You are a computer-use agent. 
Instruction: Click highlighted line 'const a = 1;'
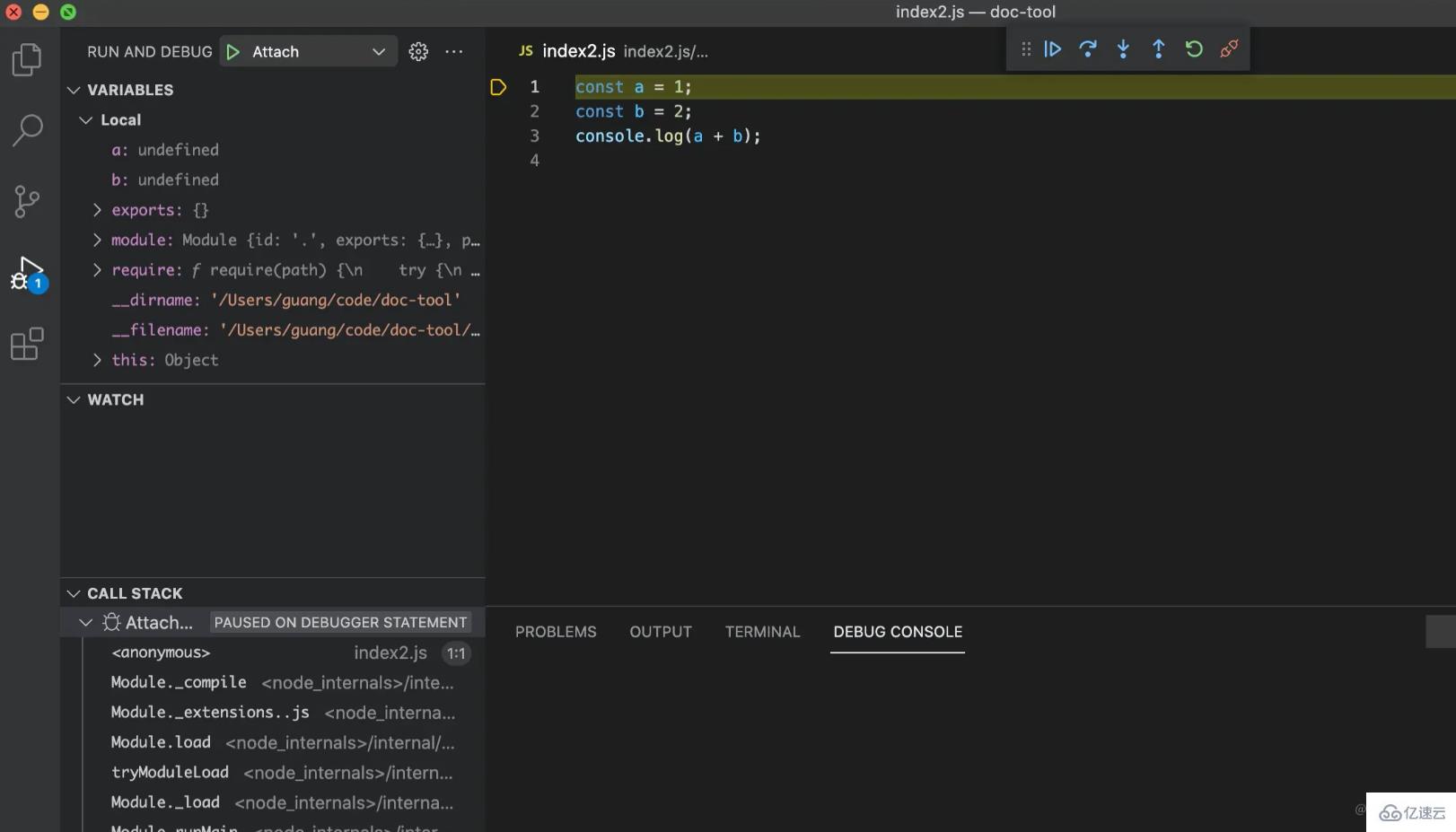(634, 87)
